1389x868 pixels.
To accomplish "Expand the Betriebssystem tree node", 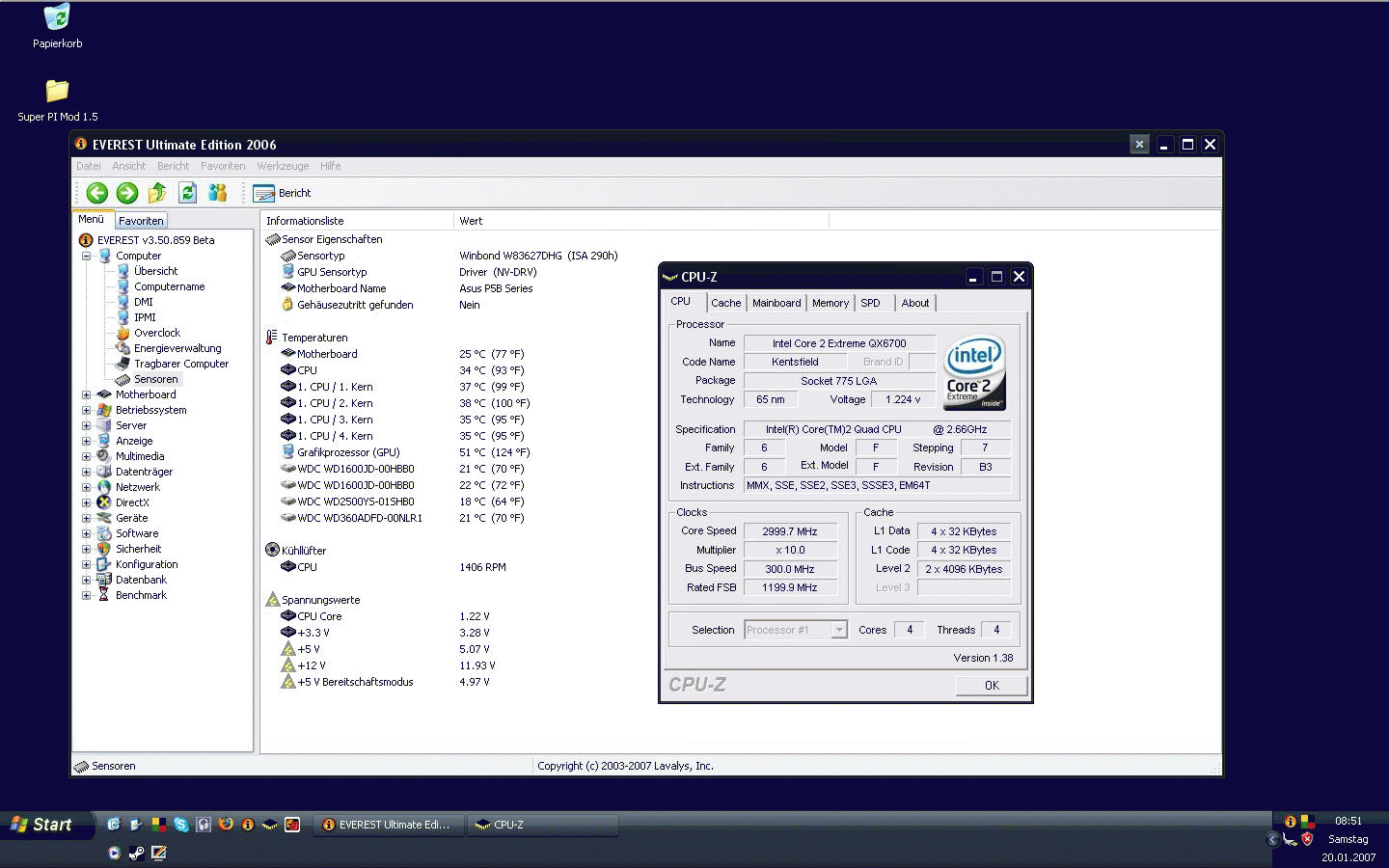I will [x=86, y=410].
